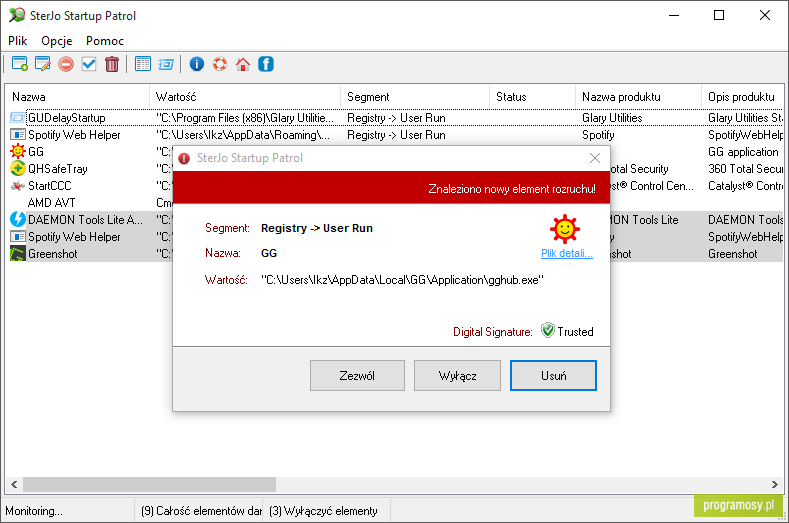The image size is (789, 523).
Task: Click the Spotify product name cell
Action: (x=598, y=135)
